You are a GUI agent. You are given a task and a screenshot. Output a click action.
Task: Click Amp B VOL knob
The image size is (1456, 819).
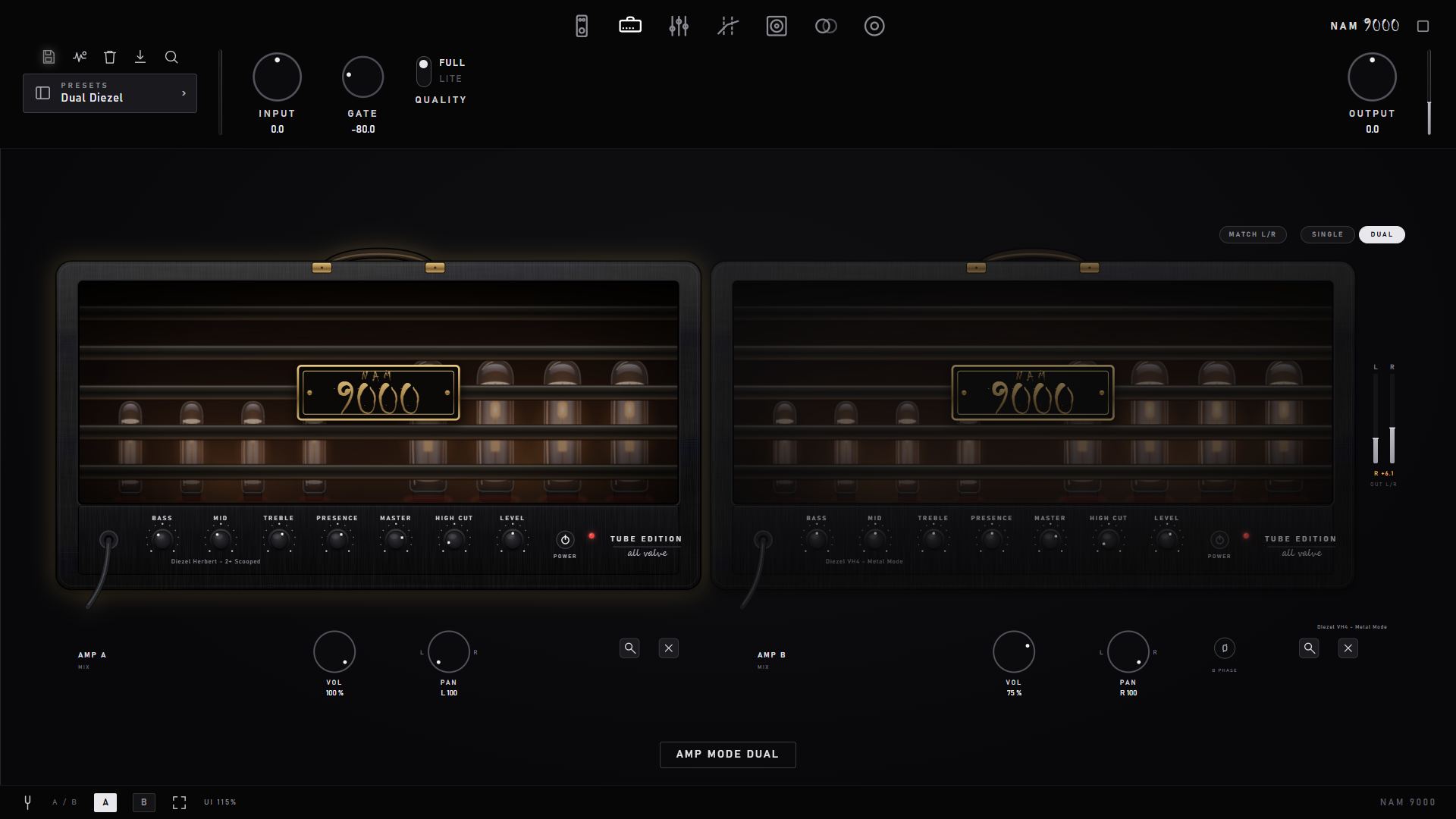click(1014, 651)
